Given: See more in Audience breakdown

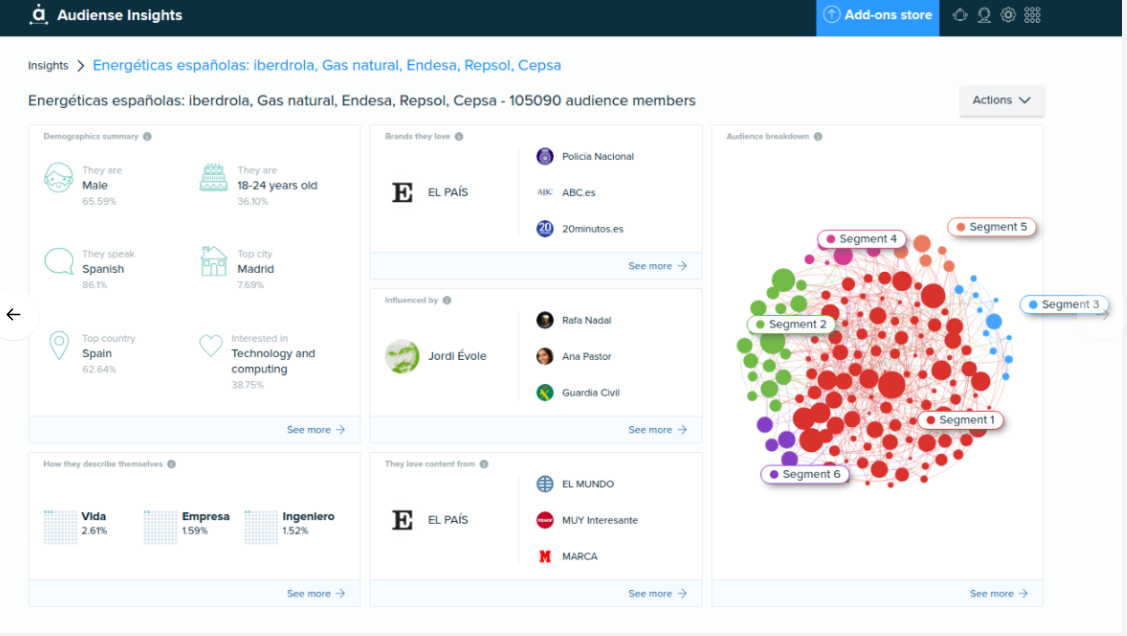Looking at the screenshot, I should point(999,594).
